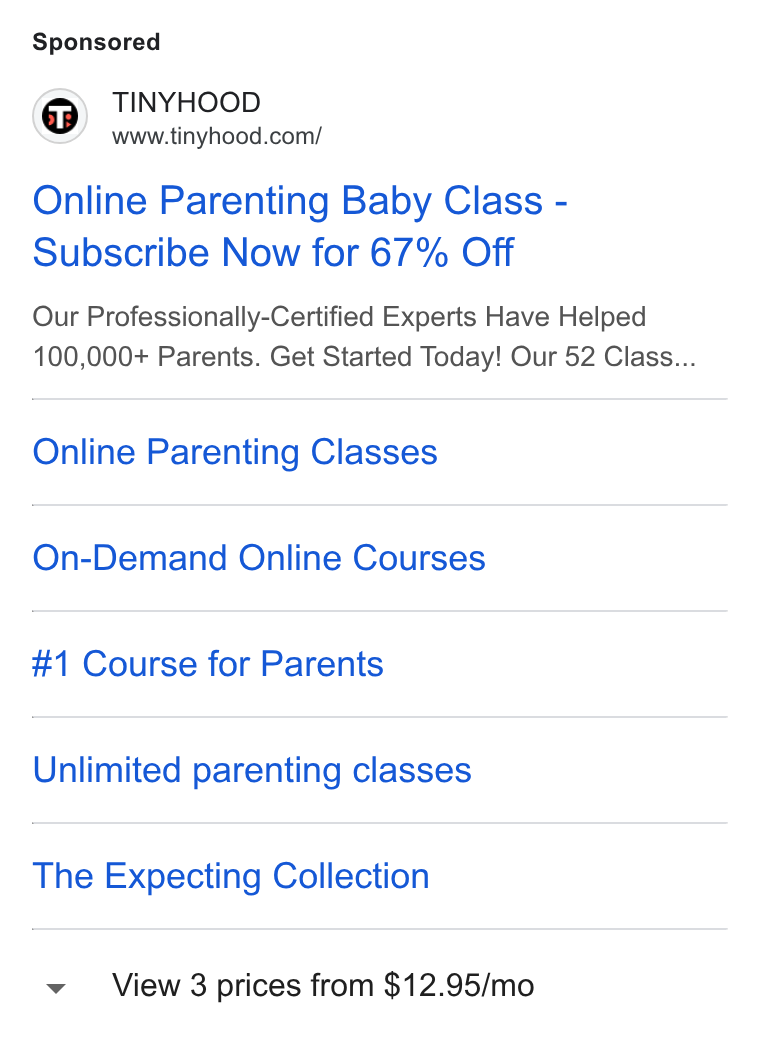Click the '$12.95/mo' price text
The image size is (760, 1046).
[459, 985]
